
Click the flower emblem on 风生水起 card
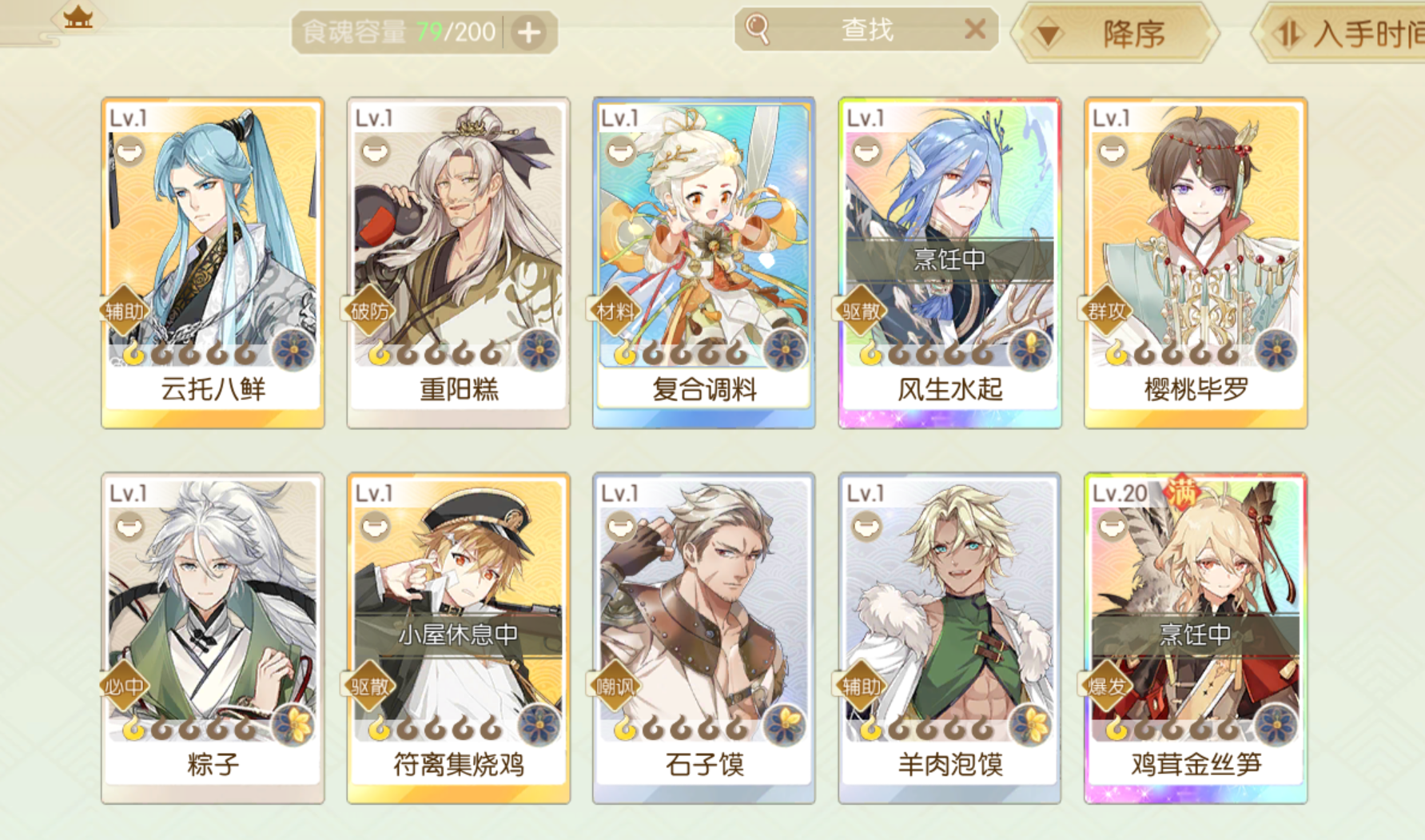tap(1031, 350)
